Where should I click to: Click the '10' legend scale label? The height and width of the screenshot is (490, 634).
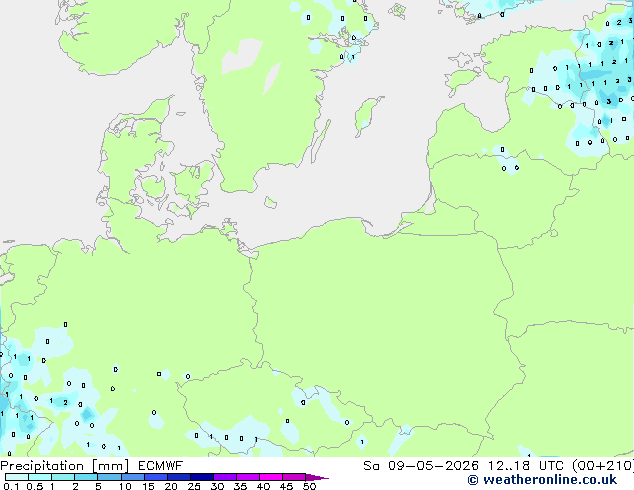[x=125, y=486]
